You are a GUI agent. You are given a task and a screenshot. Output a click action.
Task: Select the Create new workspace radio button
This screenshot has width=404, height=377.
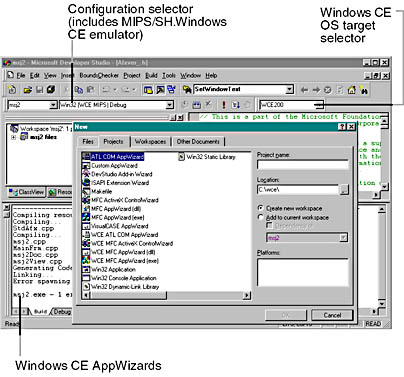(261, 208)
